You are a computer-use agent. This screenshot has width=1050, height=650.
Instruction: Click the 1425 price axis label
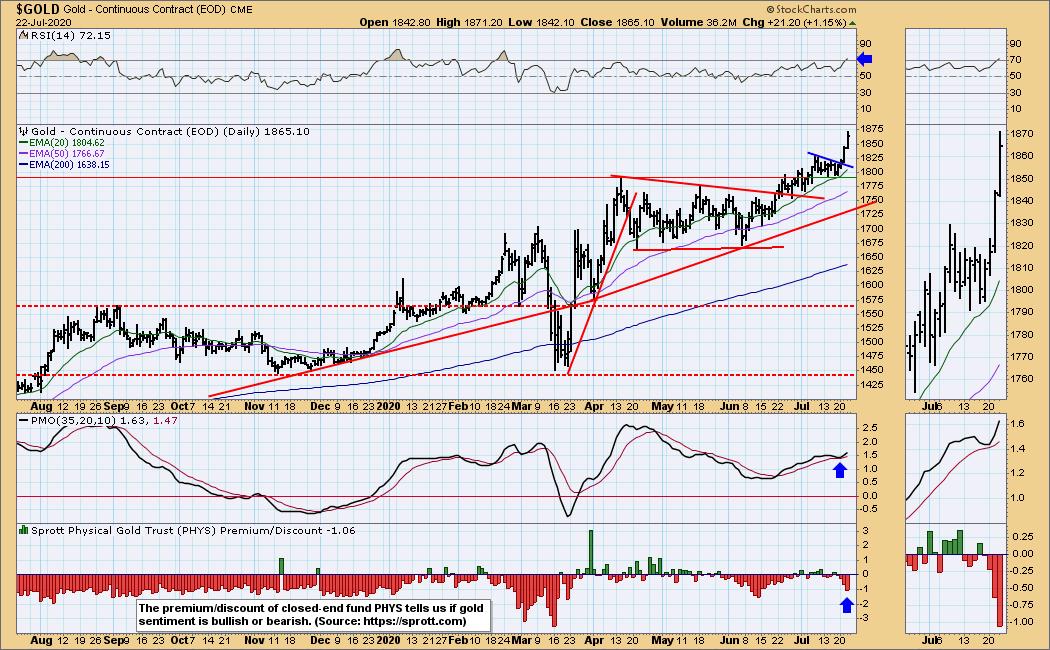(872, 384)
